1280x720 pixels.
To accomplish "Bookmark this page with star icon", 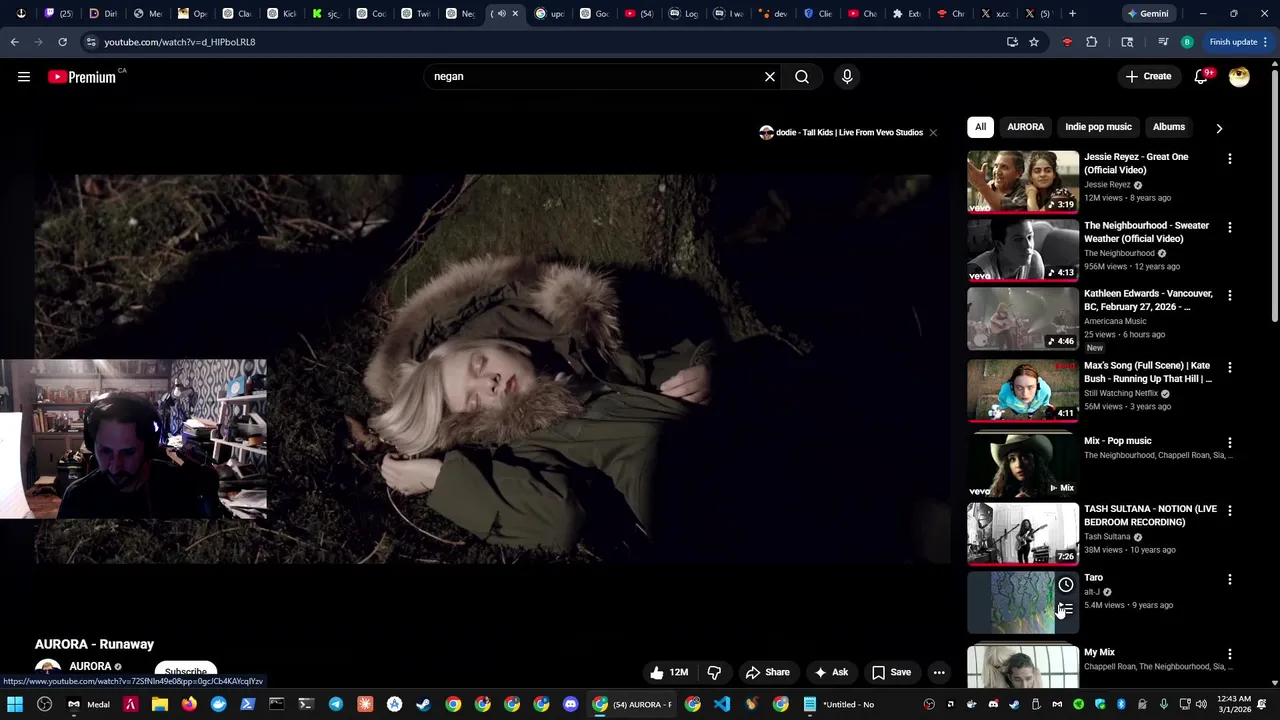I will point(1034,42).
